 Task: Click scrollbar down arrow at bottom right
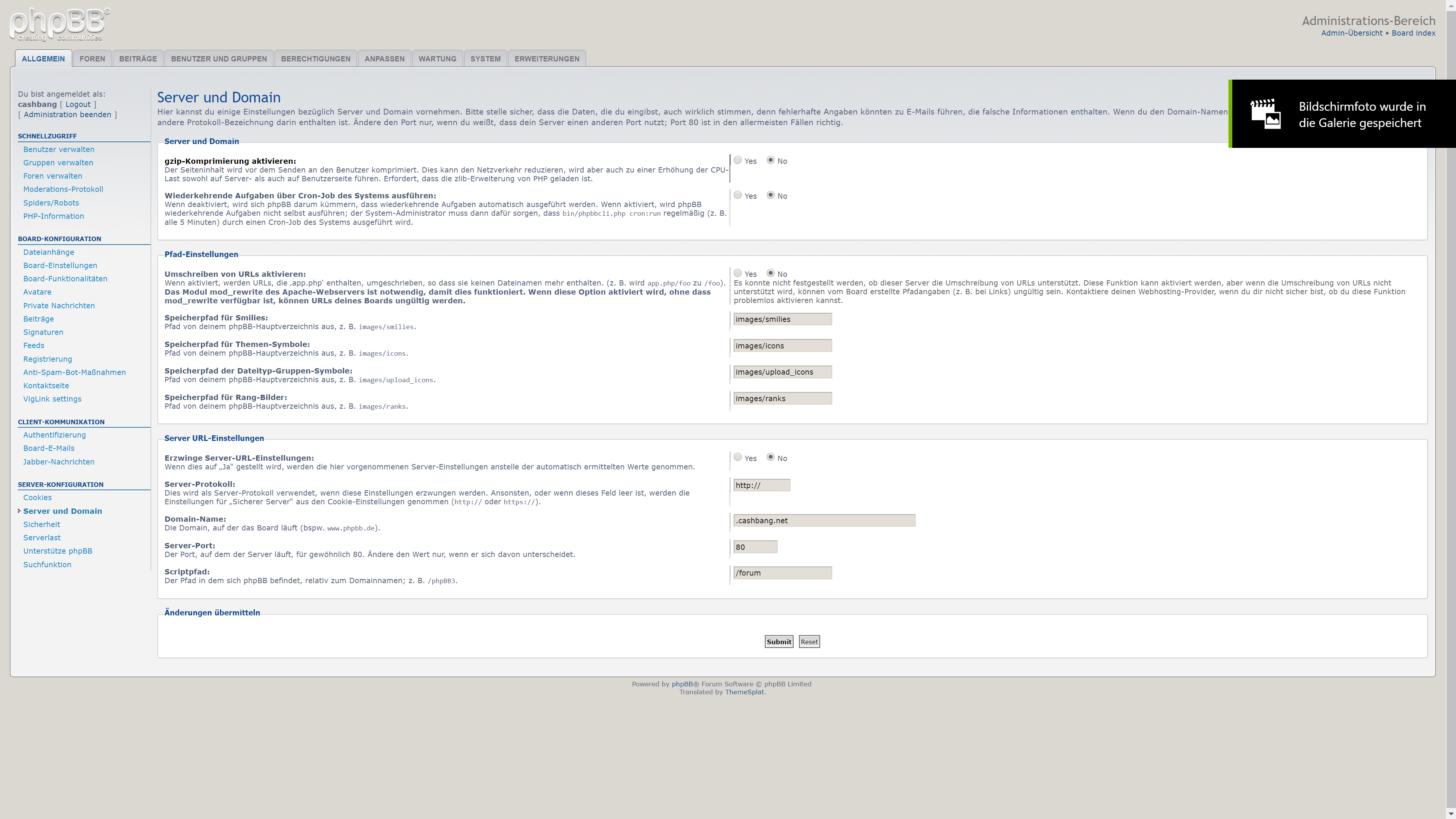coord(1450,813)
